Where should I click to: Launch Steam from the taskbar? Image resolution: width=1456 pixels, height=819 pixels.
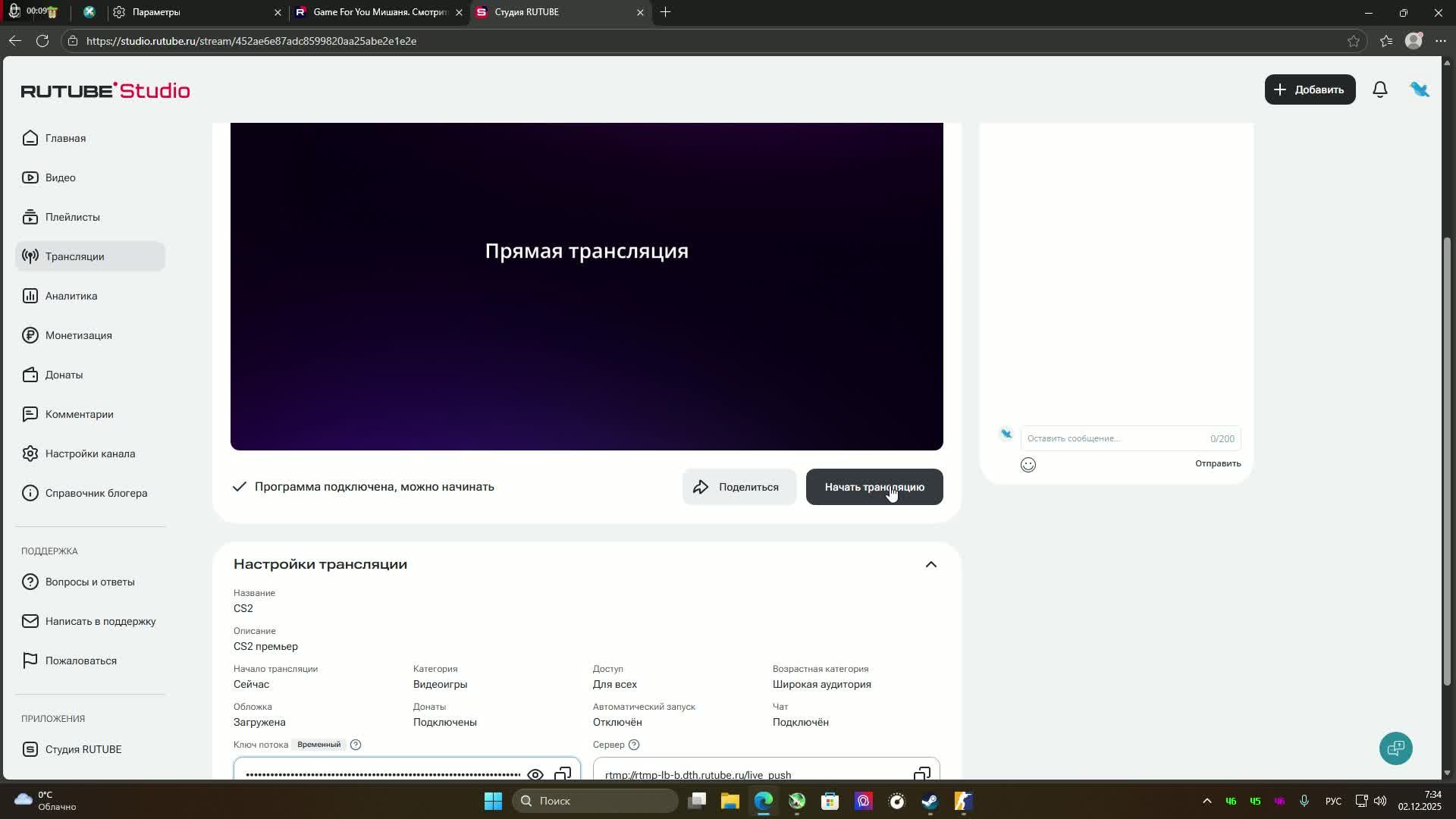click(x=930, y=801)
